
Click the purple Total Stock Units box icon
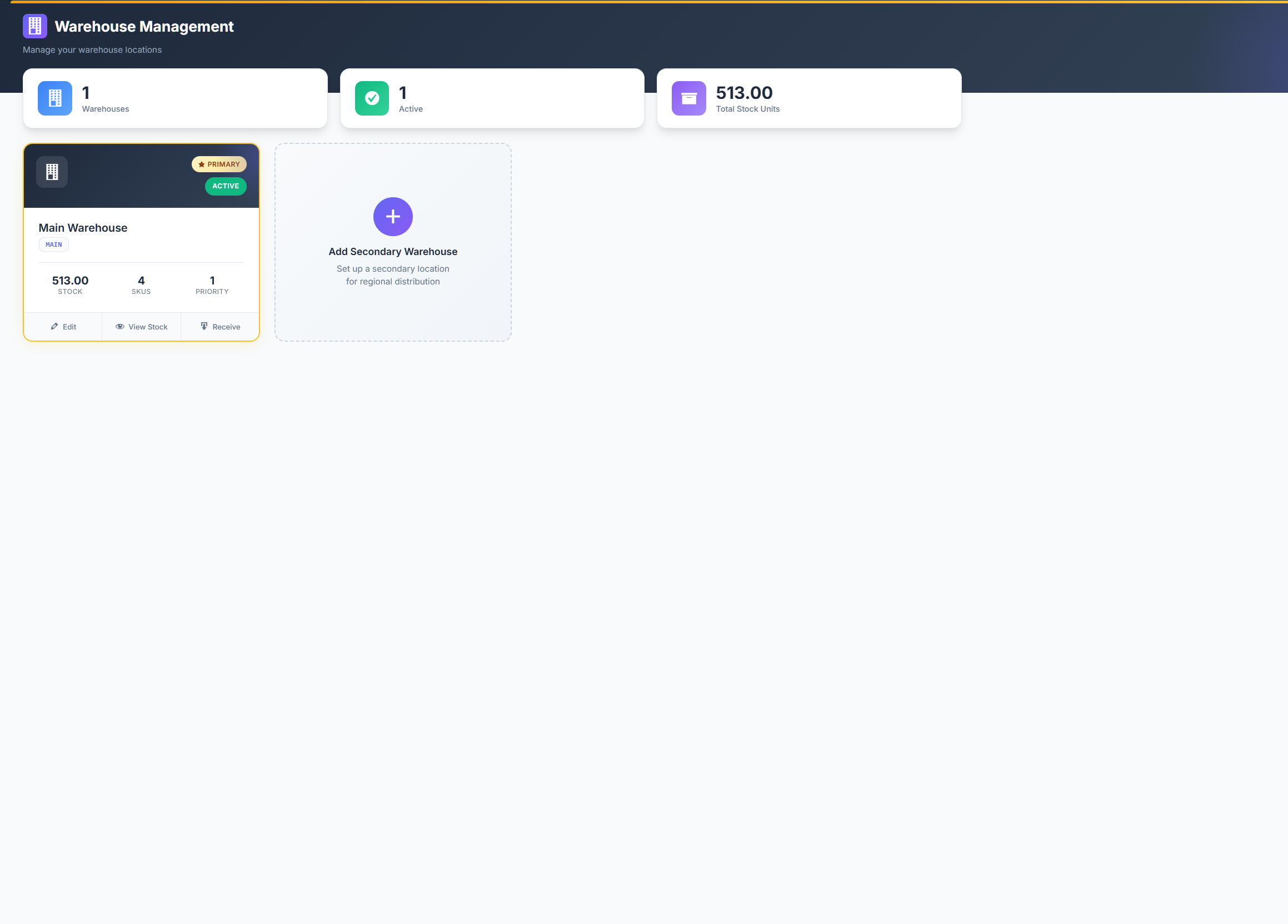point(689,98)
